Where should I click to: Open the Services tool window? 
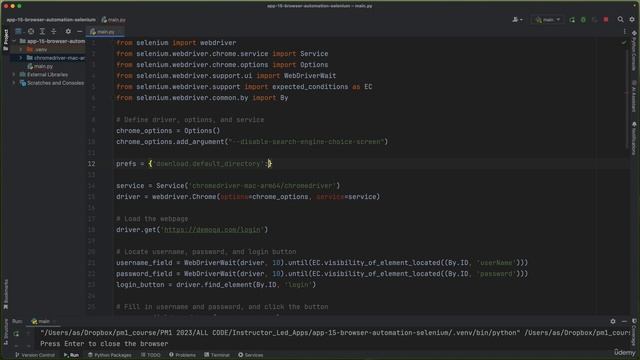[x=251, y=355]
